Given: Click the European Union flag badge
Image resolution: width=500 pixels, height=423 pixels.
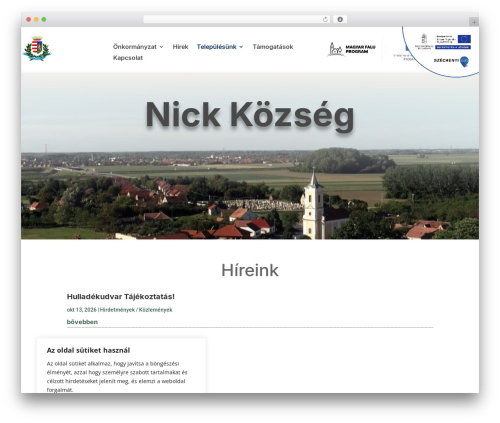Looking at the screenshot, I should pyautogui.click(x=464, y=39).
